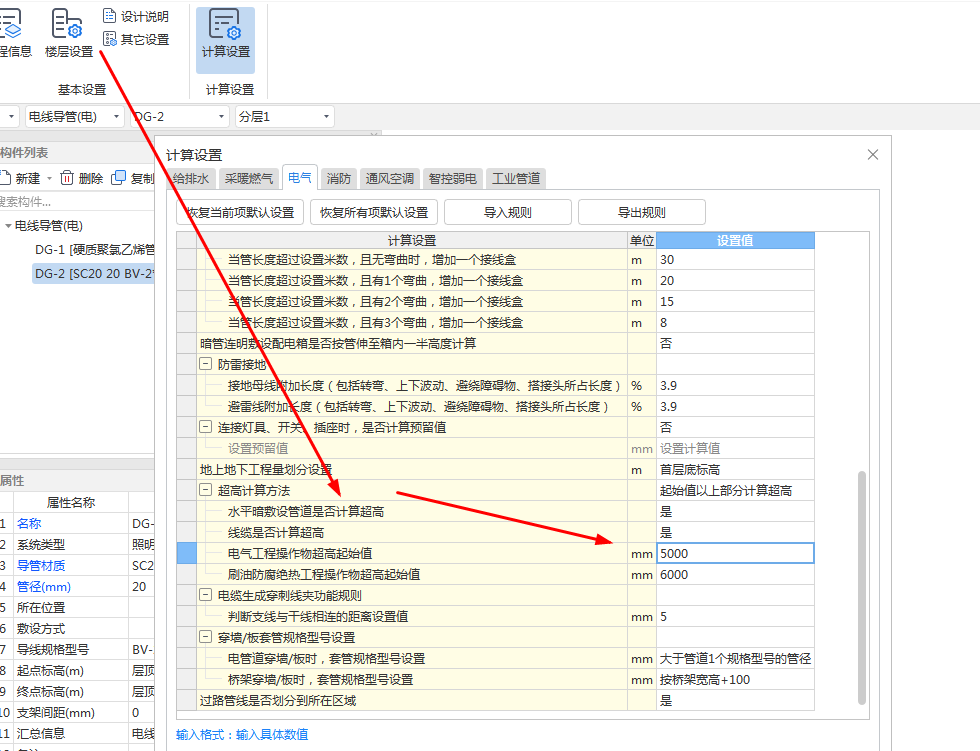Click 复制 copy icon
This screenshot has height=751, width=980.
pyautogui.click(x=118, y=178)
